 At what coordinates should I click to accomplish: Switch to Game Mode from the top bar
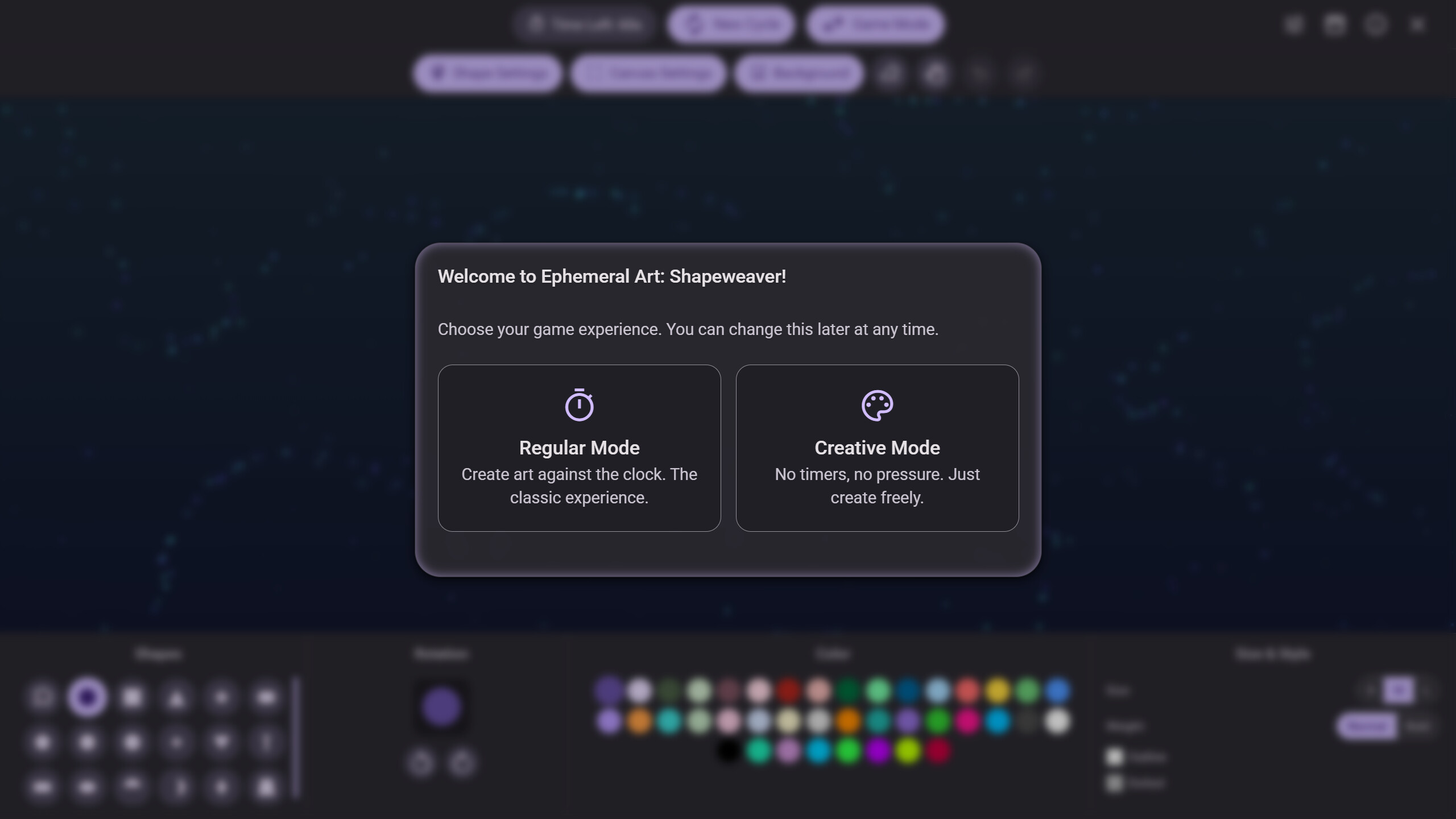pos(874,24)
